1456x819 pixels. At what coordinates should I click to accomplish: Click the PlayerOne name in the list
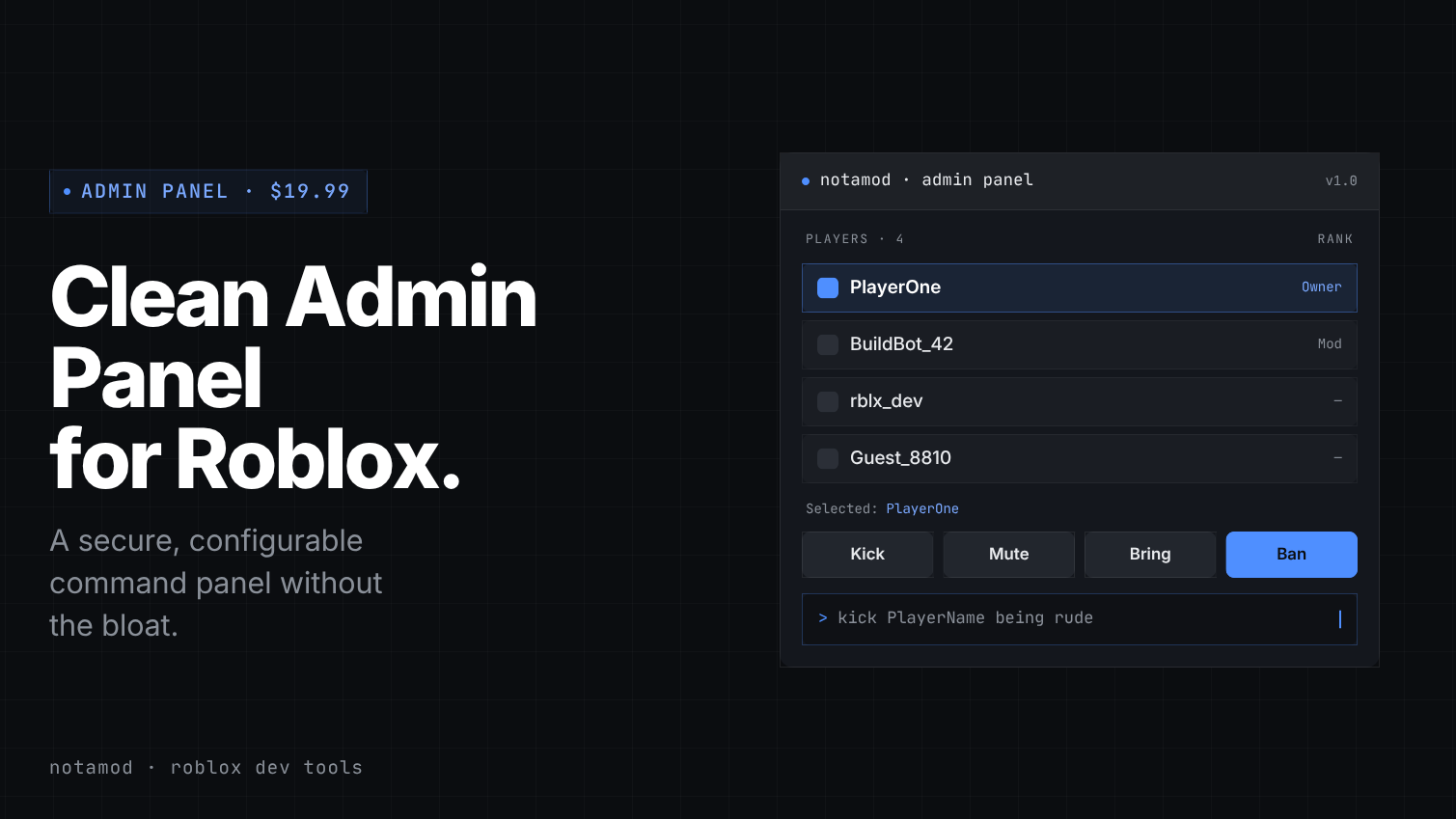(x=895, y=287)
